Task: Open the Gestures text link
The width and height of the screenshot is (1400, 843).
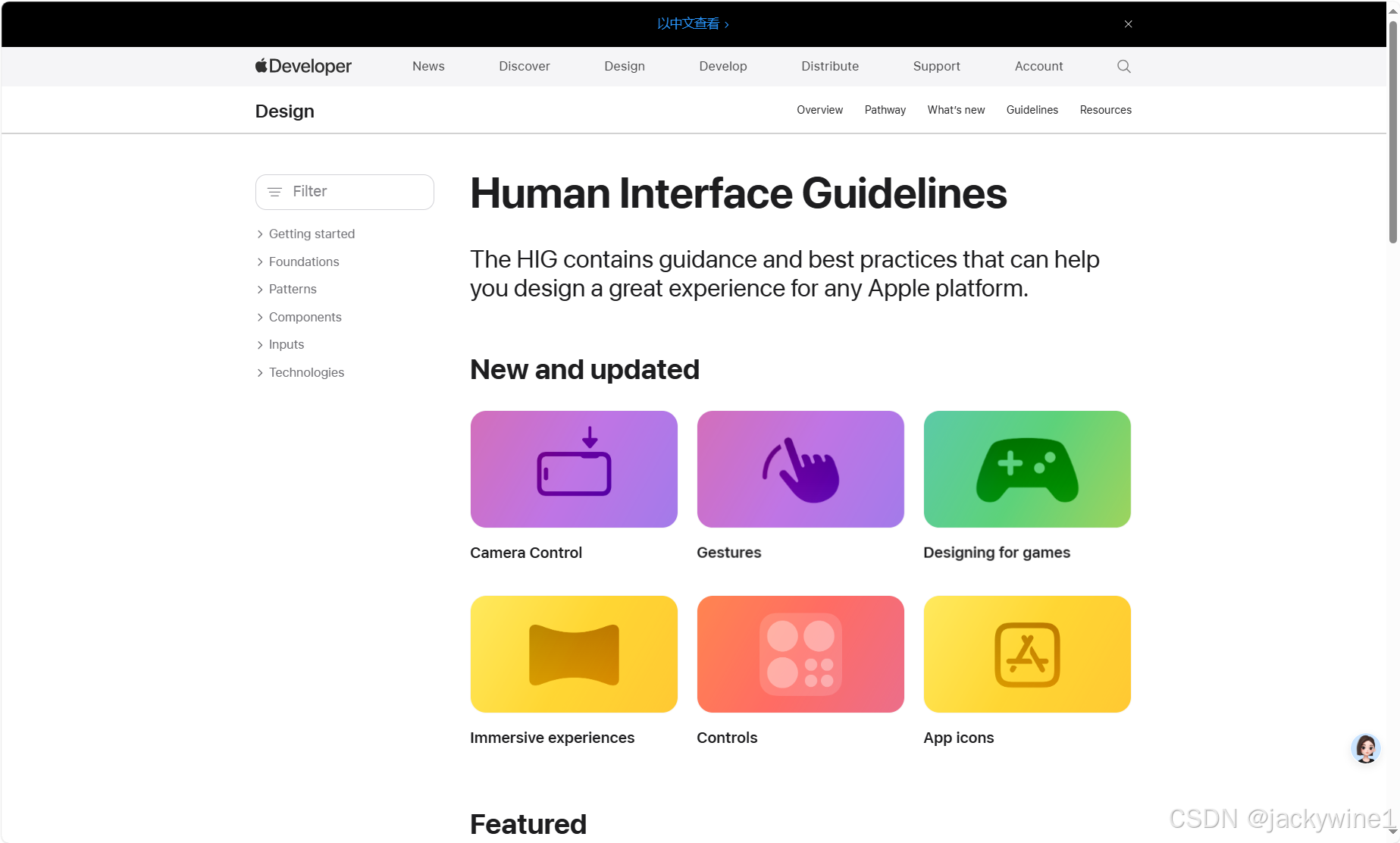Action: 729,553
